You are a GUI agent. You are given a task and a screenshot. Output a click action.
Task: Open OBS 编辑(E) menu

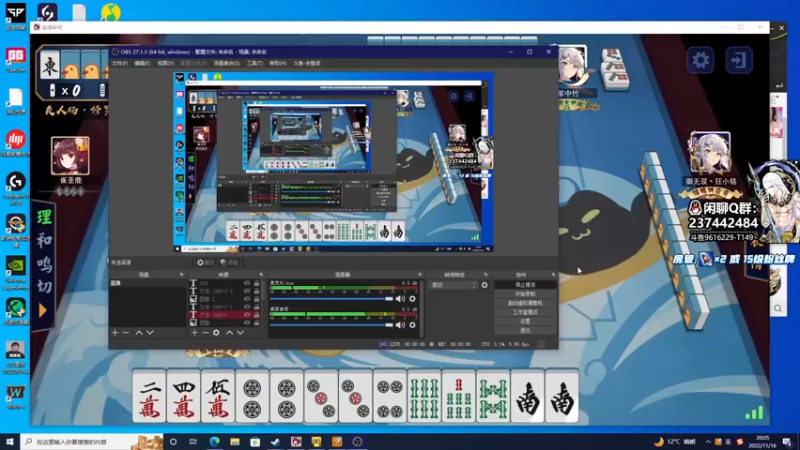coord(142,63)
